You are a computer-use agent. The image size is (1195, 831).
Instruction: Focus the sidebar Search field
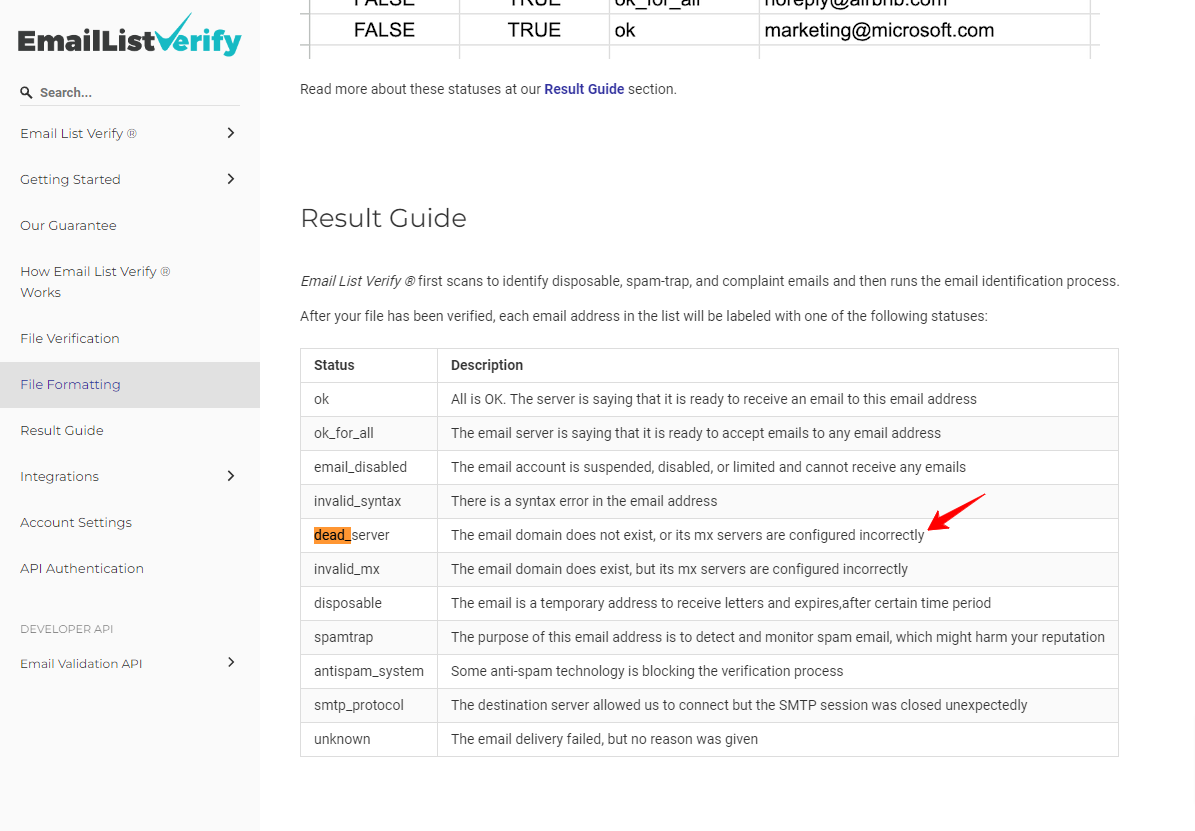pyautogui.click(x=130, y=92)
